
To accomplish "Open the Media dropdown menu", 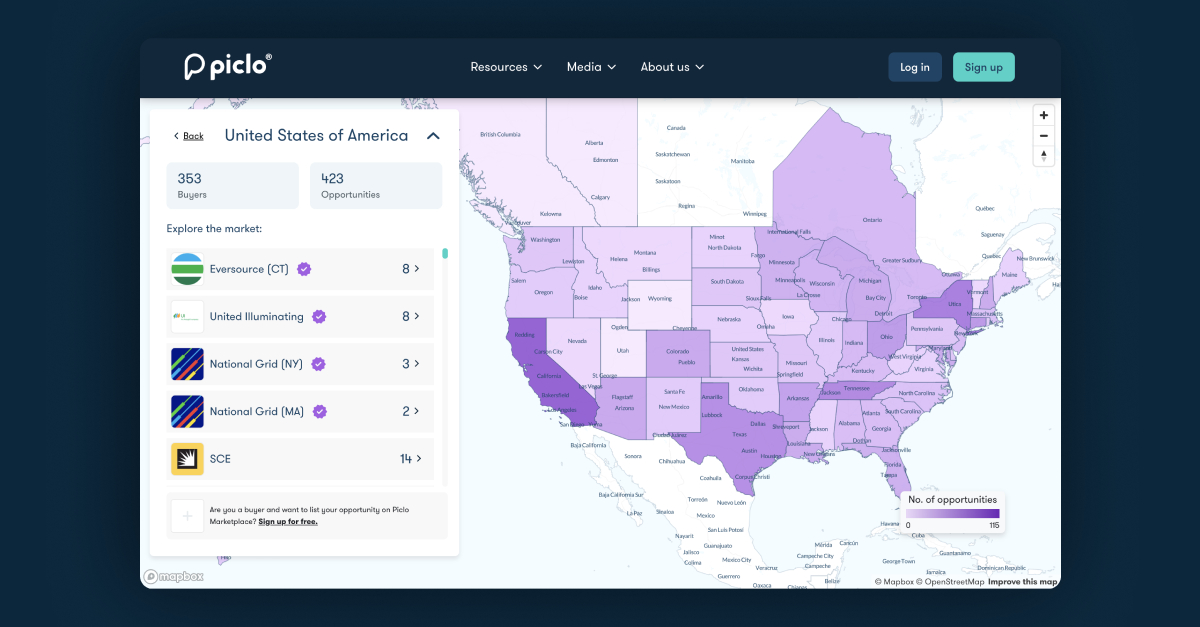I will [591, 67].
